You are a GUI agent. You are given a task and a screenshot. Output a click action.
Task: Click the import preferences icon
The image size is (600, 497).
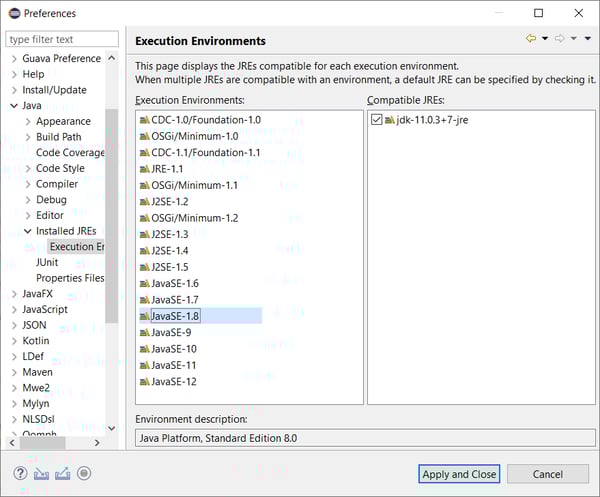coord(41,473)
